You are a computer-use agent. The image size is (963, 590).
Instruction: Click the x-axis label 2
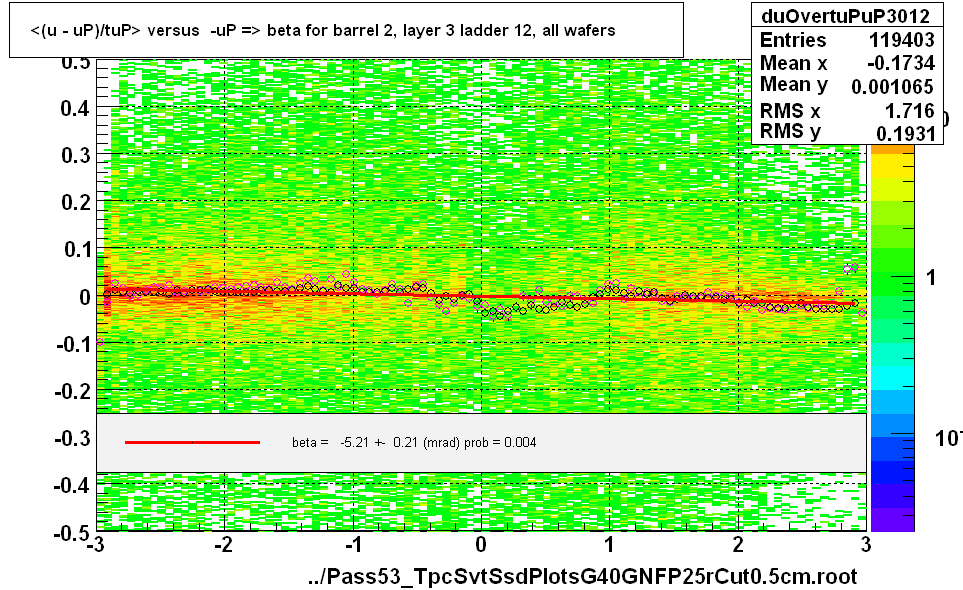pyautogui.click(x=738, y=545)
